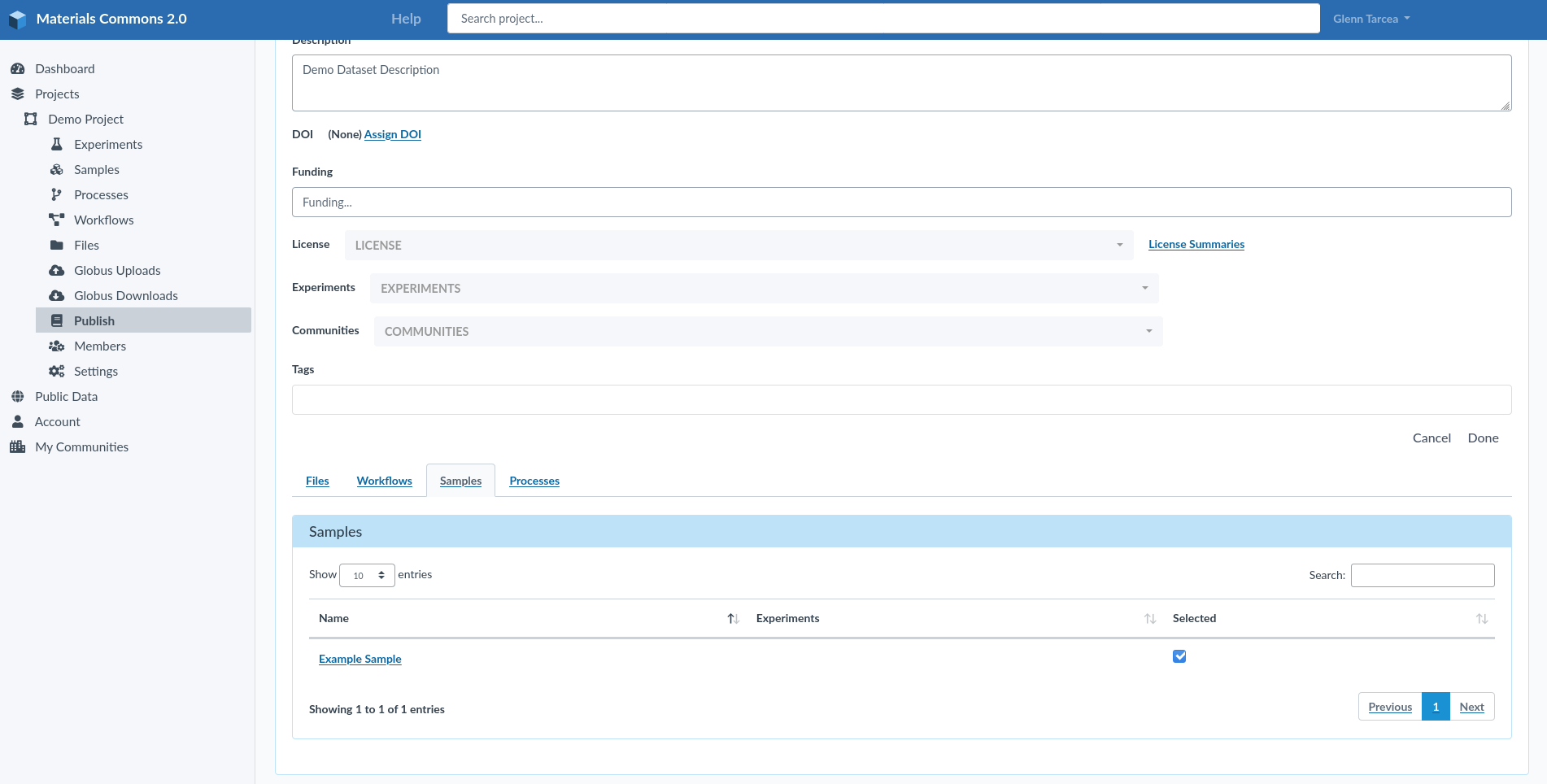Click into the Funding input field

click(901, 203)
